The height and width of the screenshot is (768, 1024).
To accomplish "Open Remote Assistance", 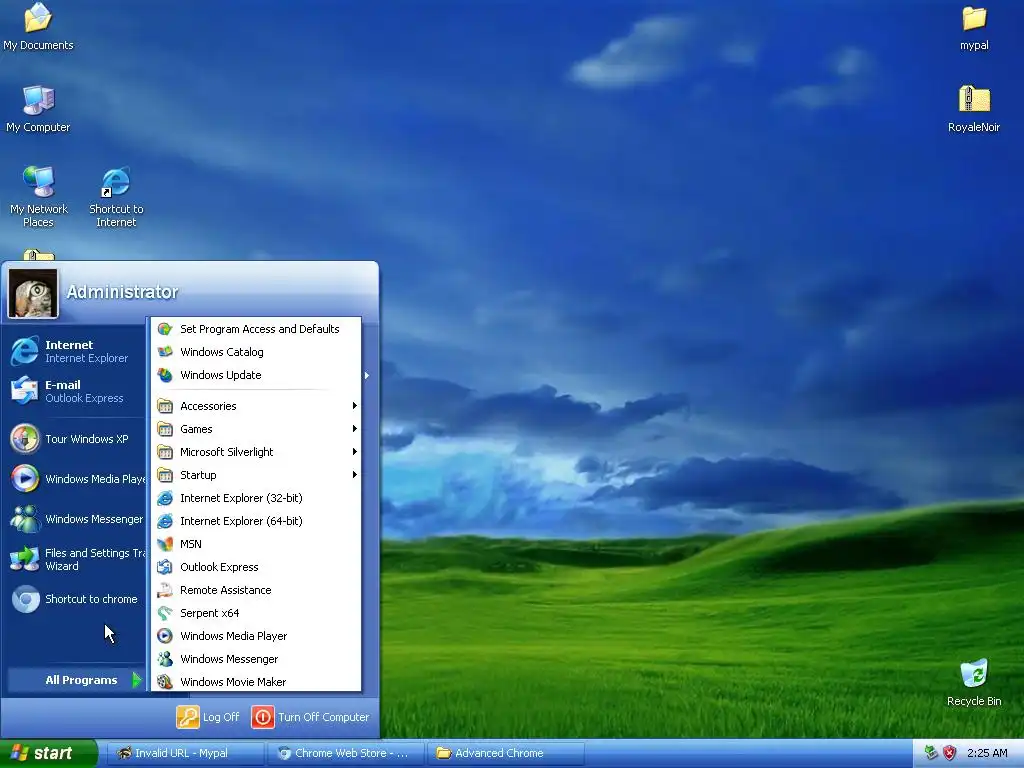I will pos(256,590).
